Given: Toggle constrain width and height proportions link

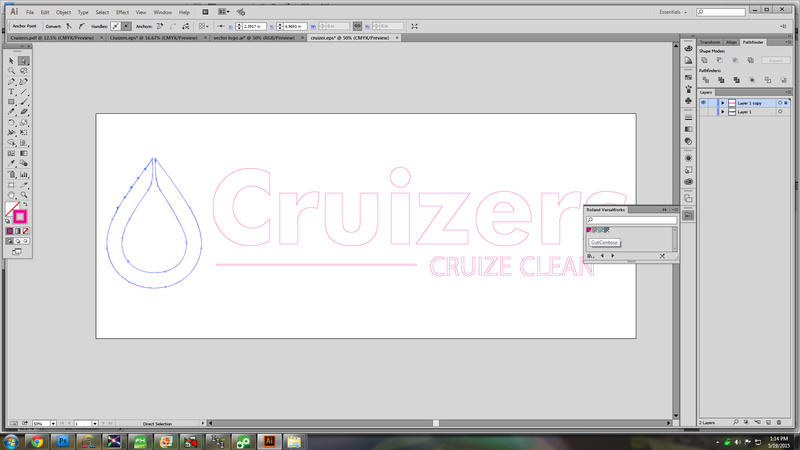Looking at the screenshot, I should pyautogui.click(x=357, y=26).
